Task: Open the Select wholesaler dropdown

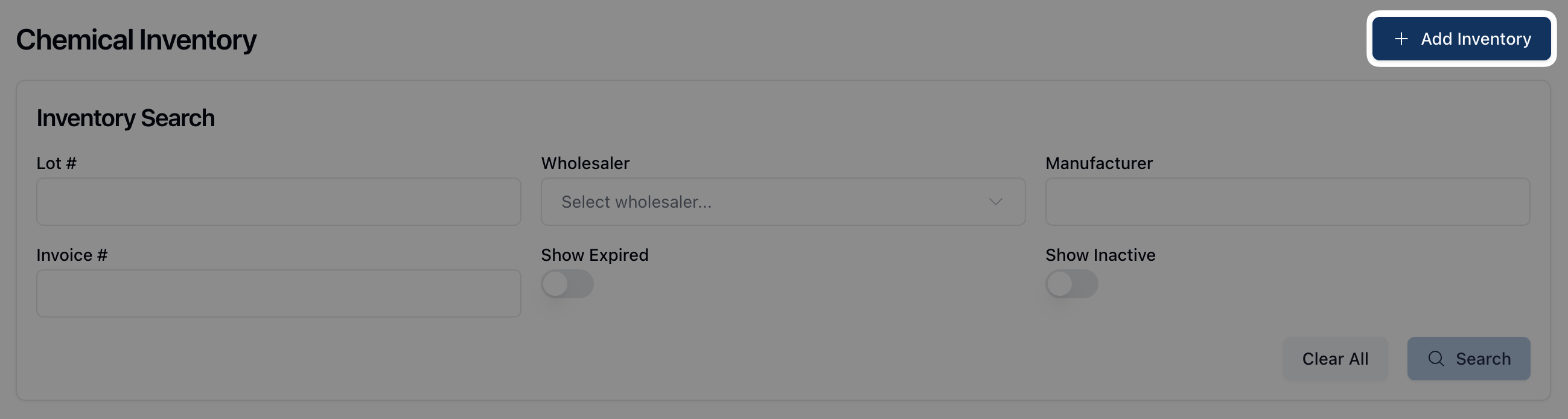Action: [x=773, y=202]
